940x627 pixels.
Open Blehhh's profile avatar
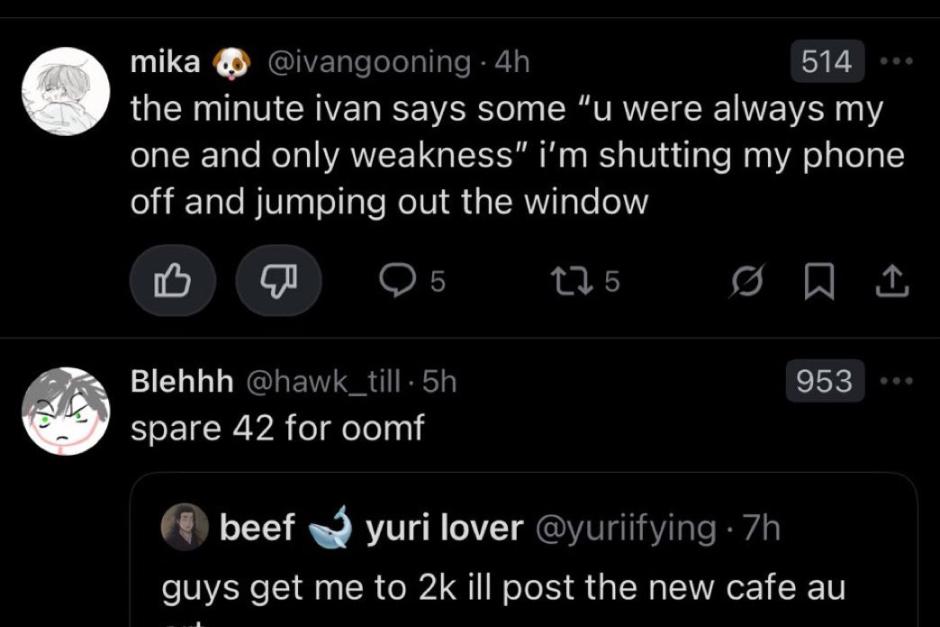coord(66,410)
